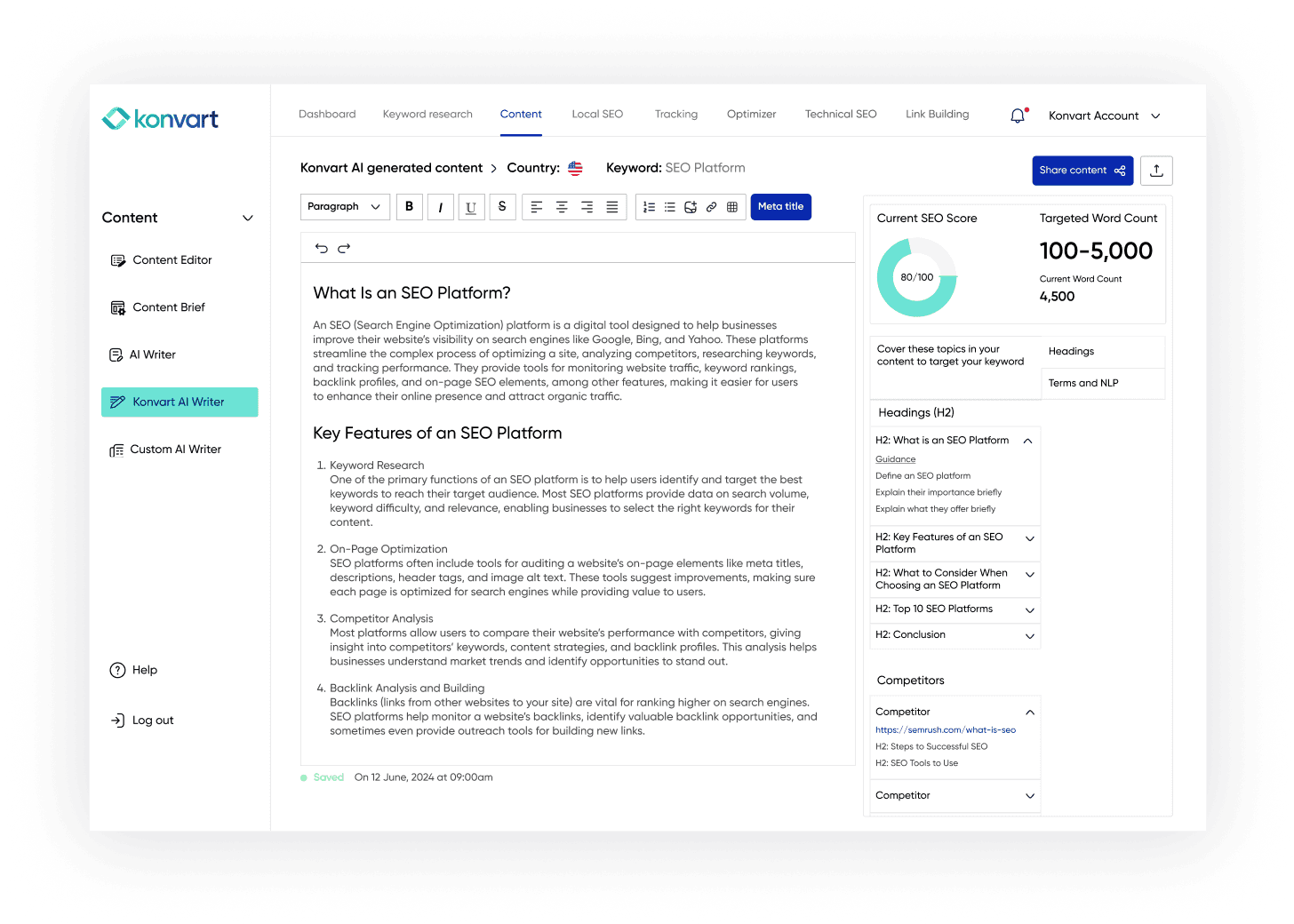Open the Konvart Account dropdown
Image resolution: width=1294 pixels, height=924 pixels.
tap(1102, 115)
